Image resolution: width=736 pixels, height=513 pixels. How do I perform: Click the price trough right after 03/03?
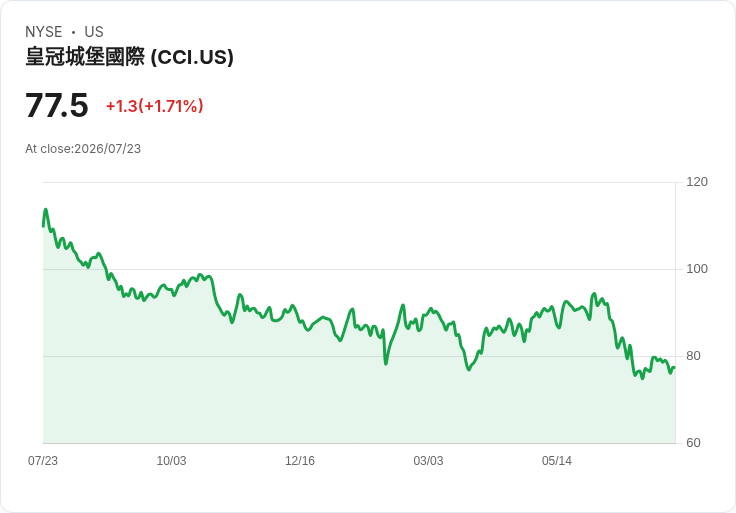(468, 369)
